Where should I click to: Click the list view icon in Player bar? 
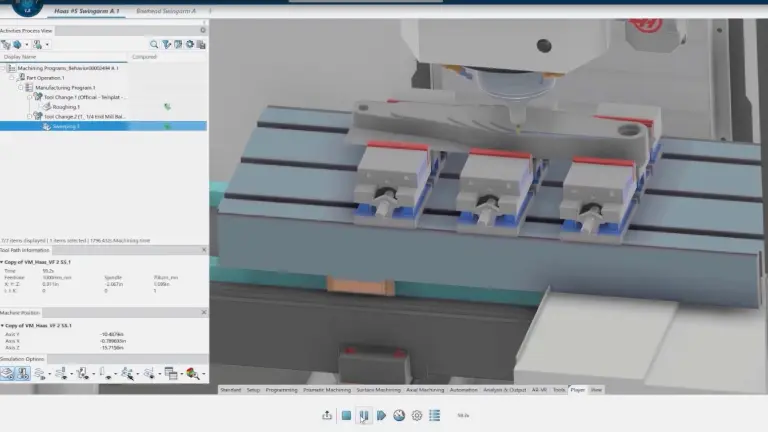[x=434, y=415]
